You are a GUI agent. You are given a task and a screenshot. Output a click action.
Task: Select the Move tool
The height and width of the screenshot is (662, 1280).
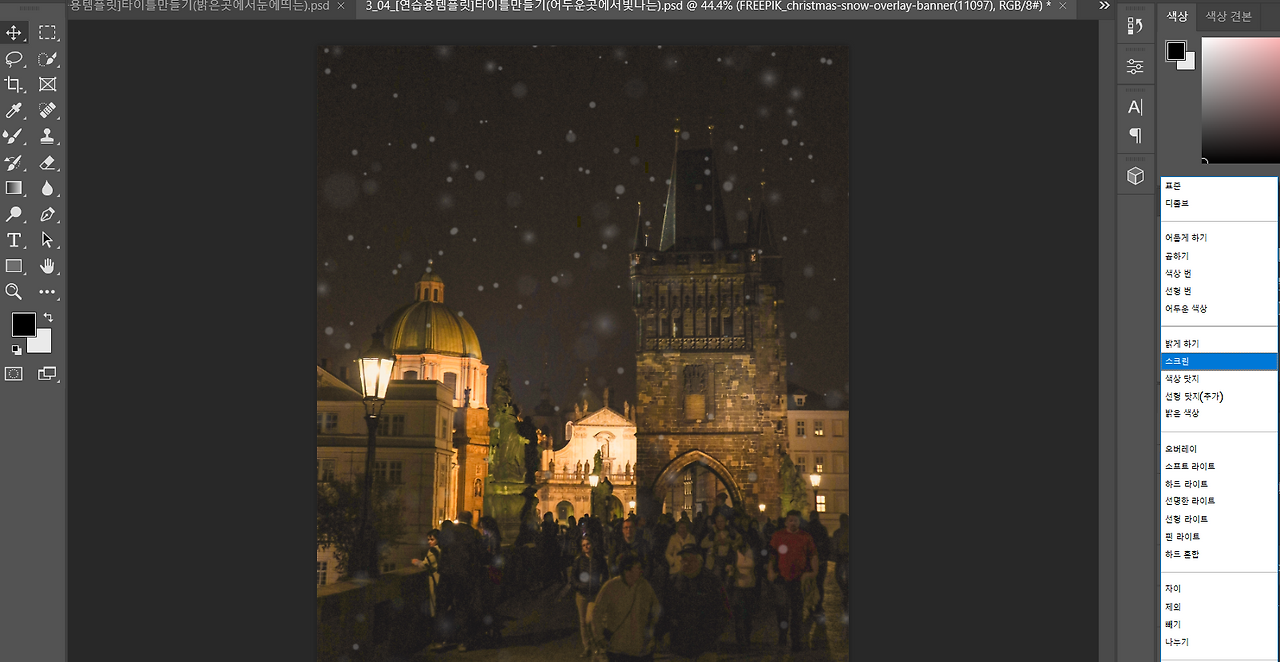pyautogui.click(x=14, y=33)
